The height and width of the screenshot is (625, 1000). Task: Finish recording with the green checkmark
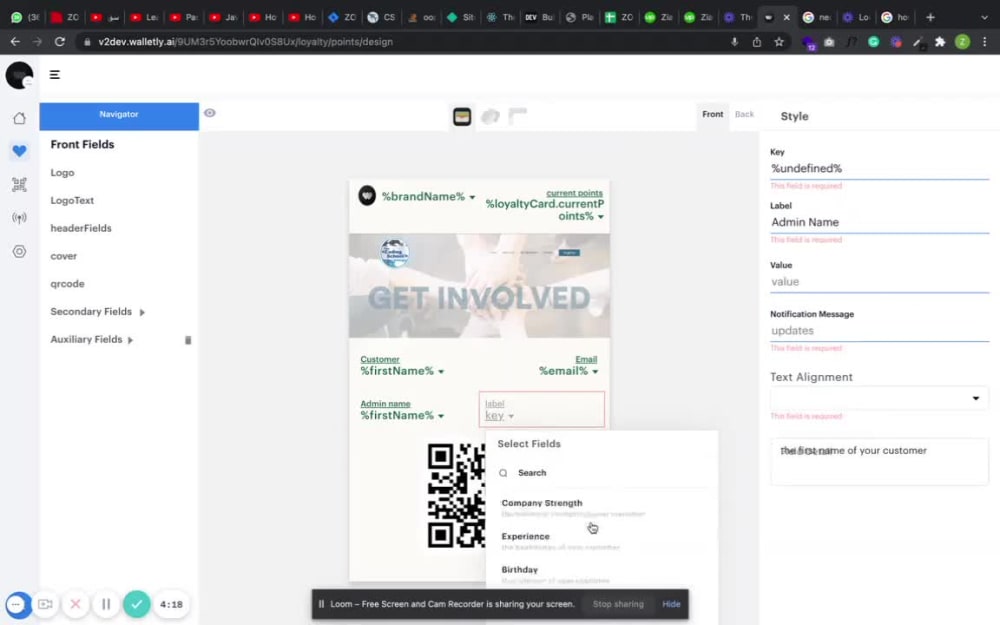pyautogui.click(x=137, y=604)
